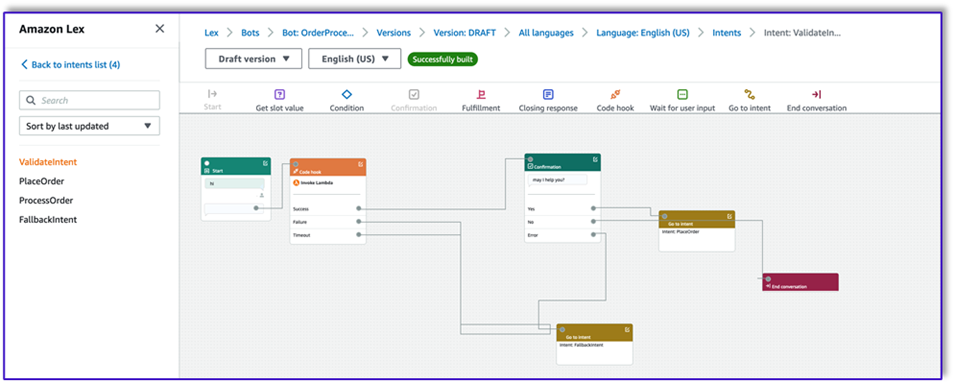Click the Timeout output port of Code hook
The image size is (954, 384).
click(358, 234)
